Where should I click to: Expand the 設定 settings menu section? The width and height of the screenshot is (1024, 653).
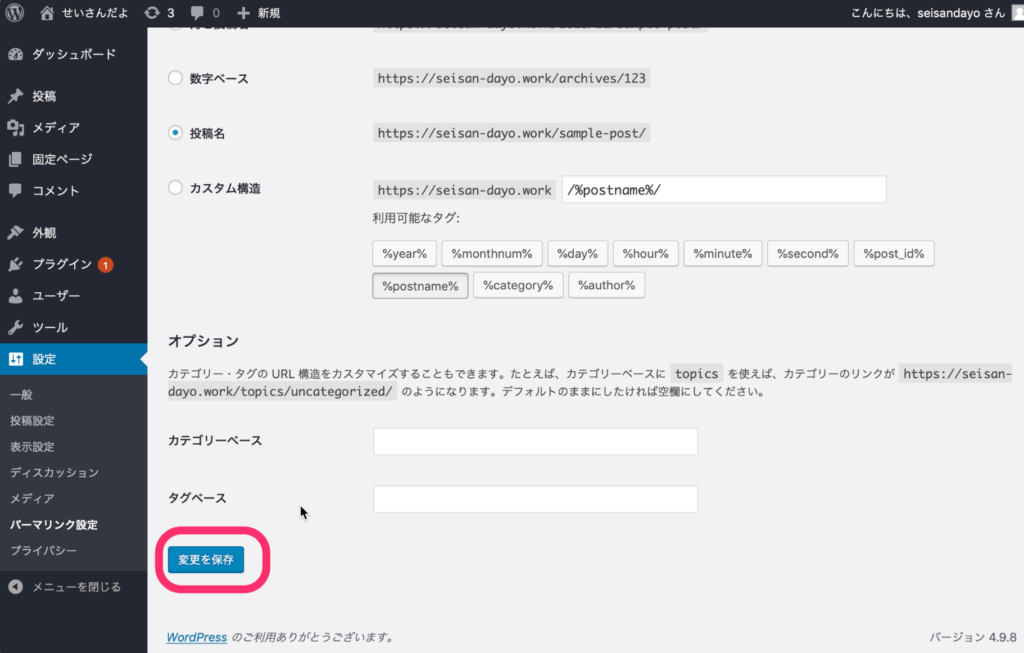point(45,359)
